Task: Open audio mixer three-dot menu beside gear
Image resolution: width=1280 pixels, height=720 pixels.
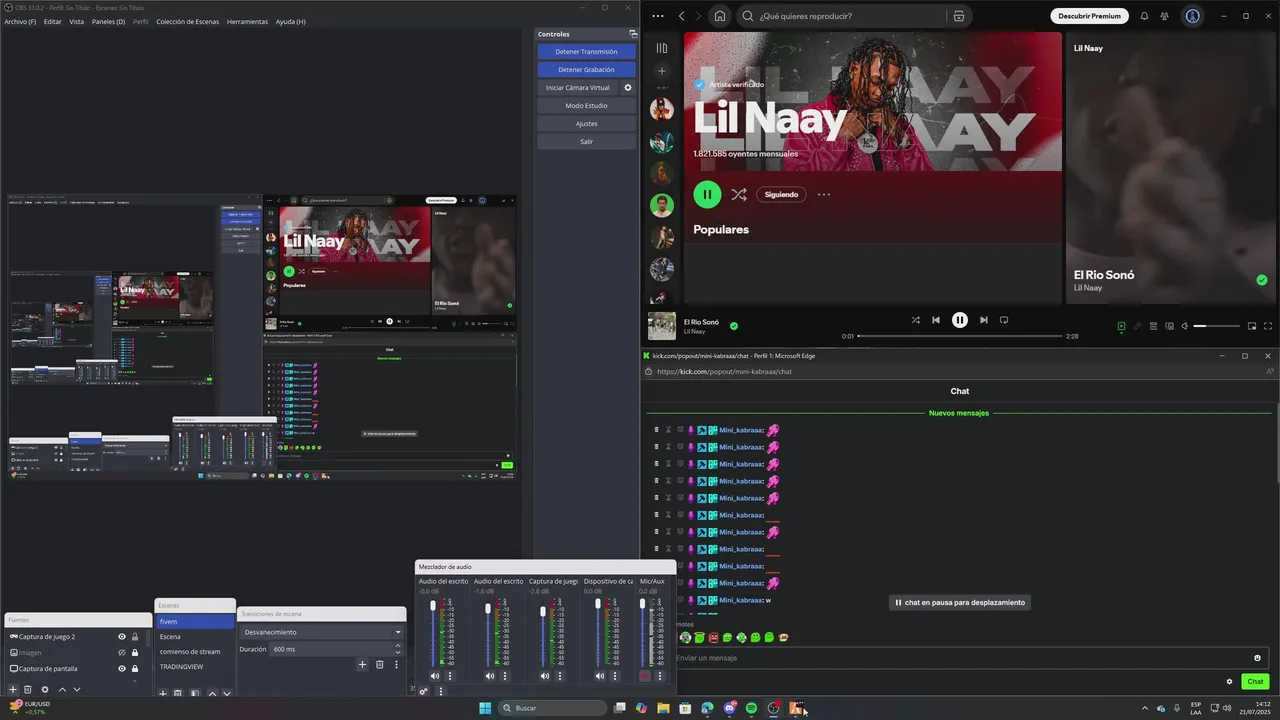Action: pyautogui.click(x=440, y=691)
